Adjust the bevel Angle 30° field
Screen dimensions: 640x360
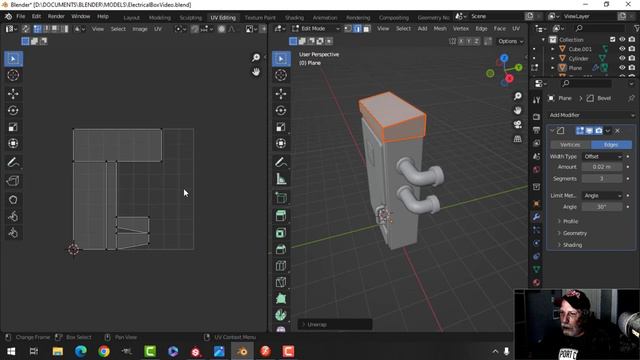tap(602, 207)
